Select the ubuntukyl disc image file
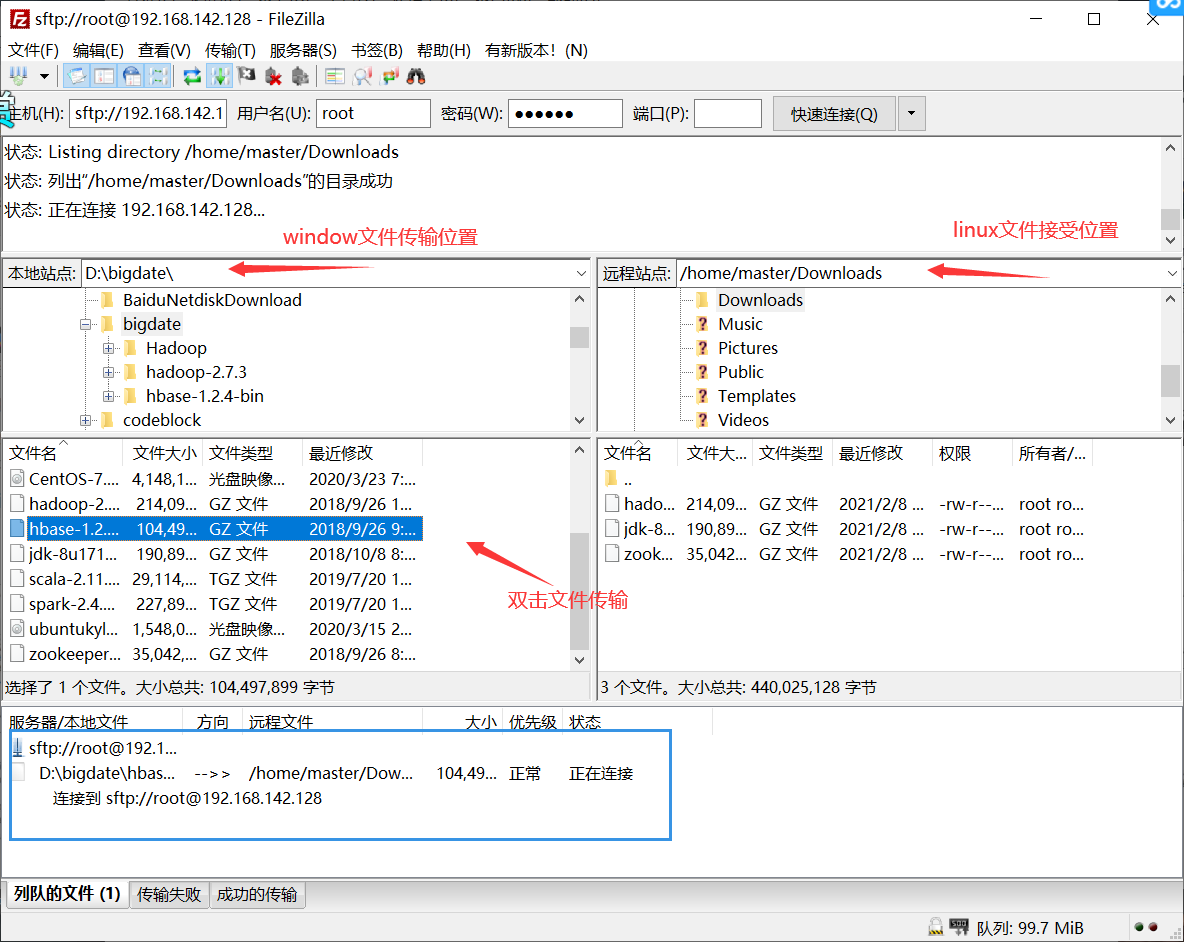The width and height of the screenshot is (1184, 942). (214, 629)
